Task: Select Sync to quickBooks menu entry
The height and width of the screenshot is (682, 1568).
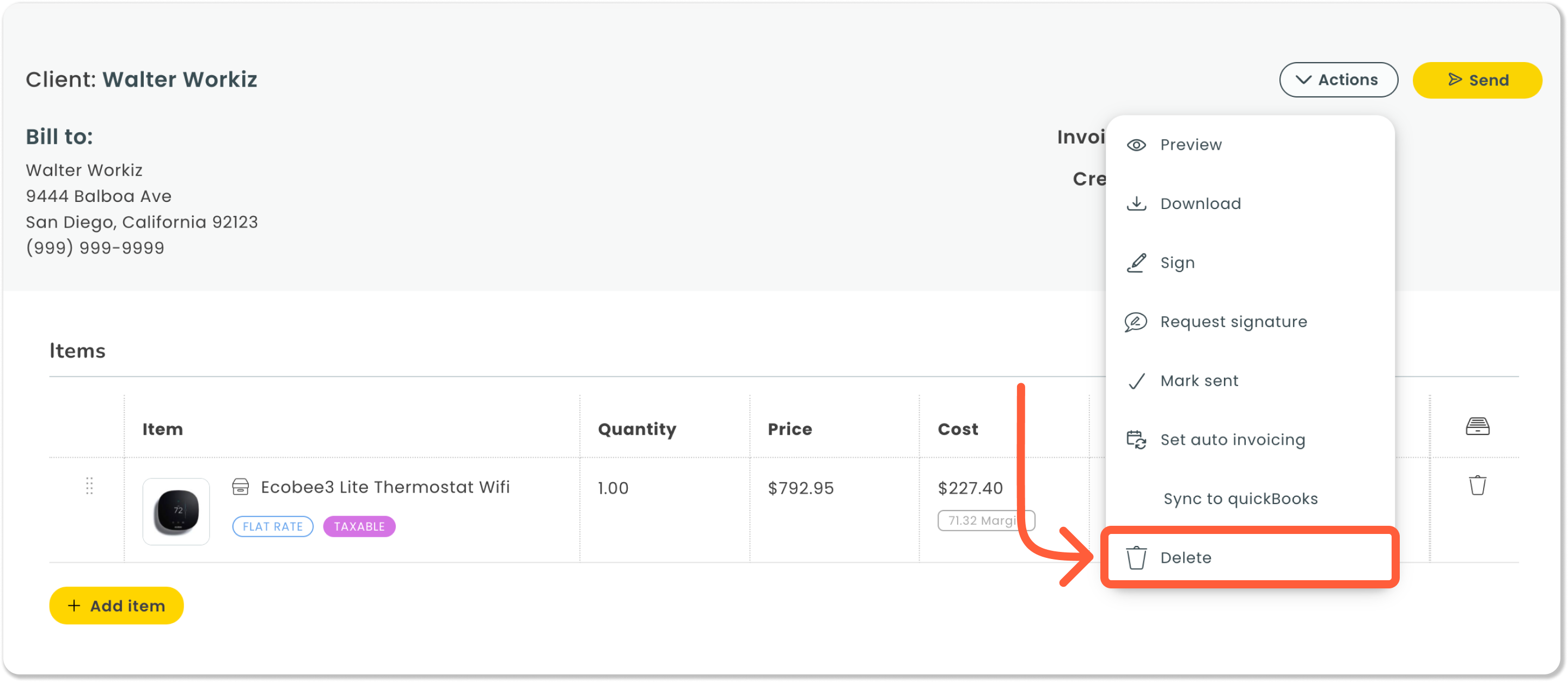Action: [1240, 499]
